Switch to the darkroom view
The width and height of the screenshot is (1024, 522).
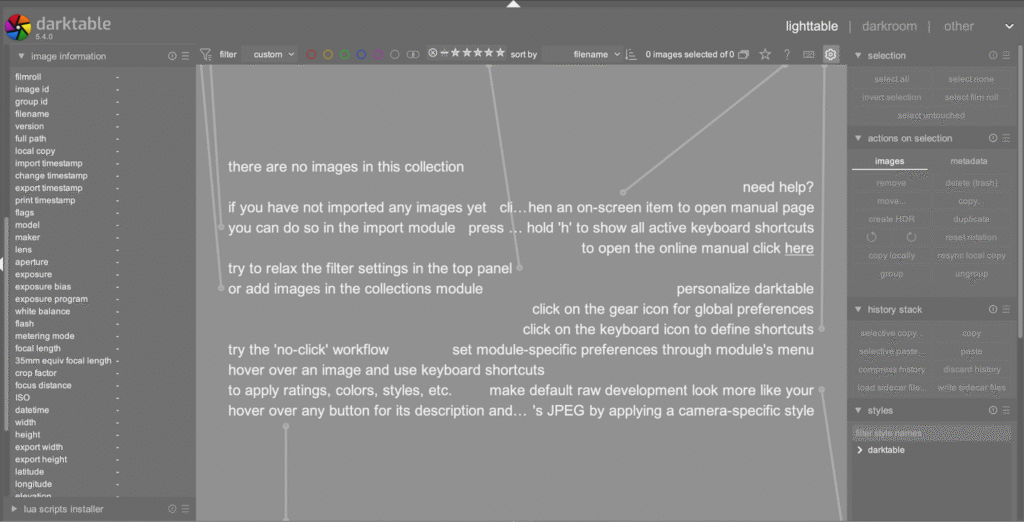(890, 26)
